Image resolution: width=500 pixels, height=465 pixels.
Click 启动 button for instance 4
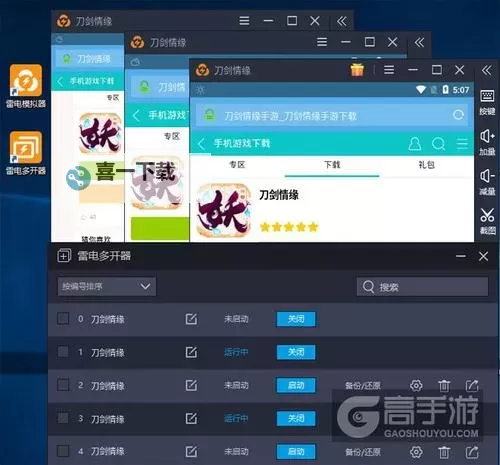point(296,452)
